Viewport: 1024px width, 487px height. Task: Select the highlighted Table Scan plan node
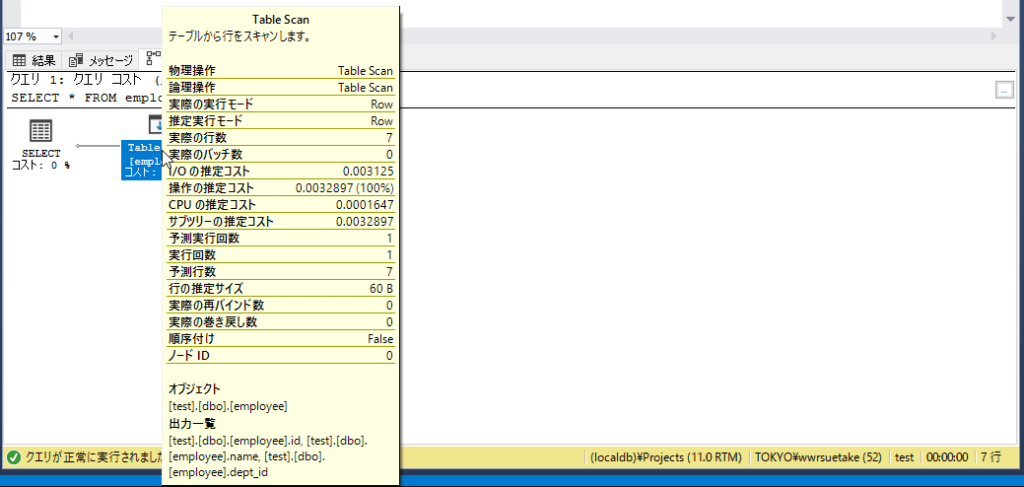coord(142,159)
